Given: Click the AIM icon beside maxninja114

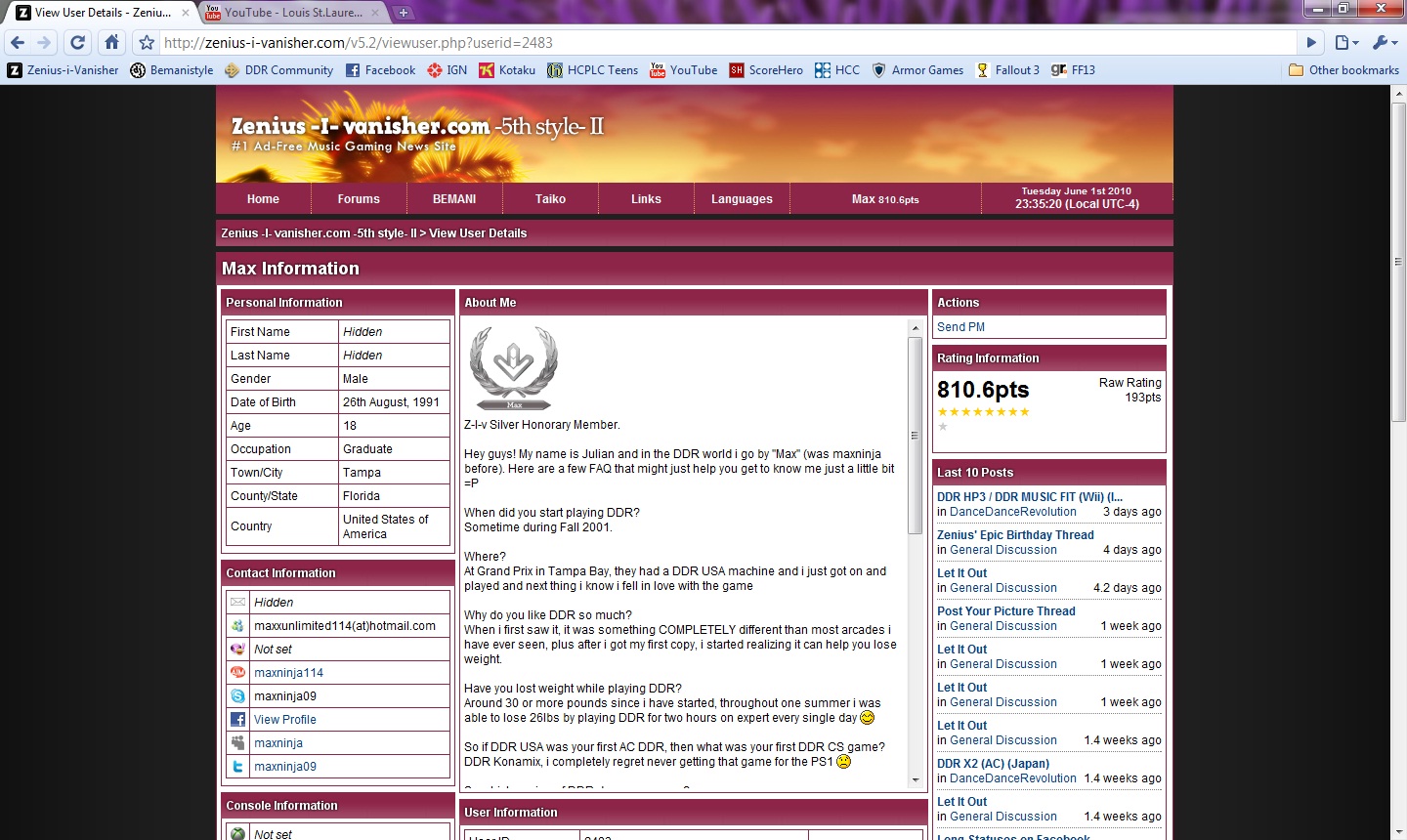Looking at the screenshot, I should (x=237, y=673).
